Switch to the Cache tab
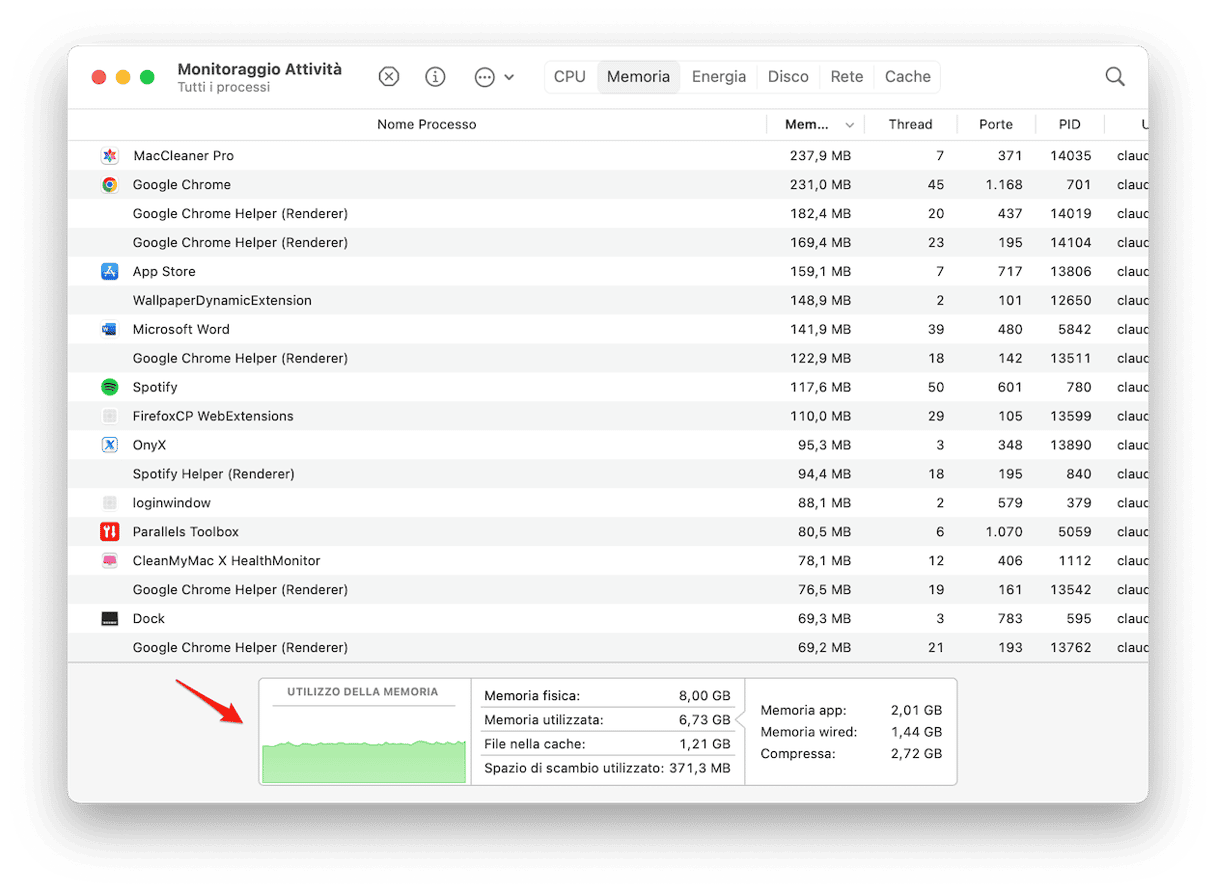The image size is (1216, 892). pos(908,77)
